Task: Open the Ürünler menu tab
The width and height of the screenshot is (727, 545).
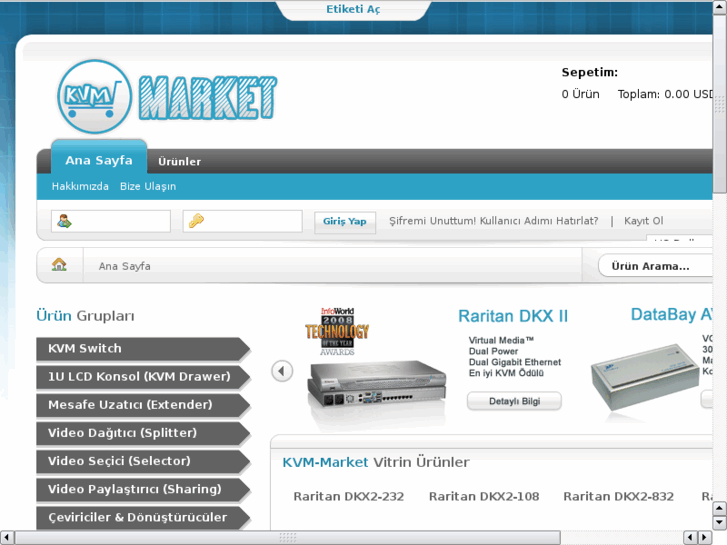Action: click(x=179, y=161)
